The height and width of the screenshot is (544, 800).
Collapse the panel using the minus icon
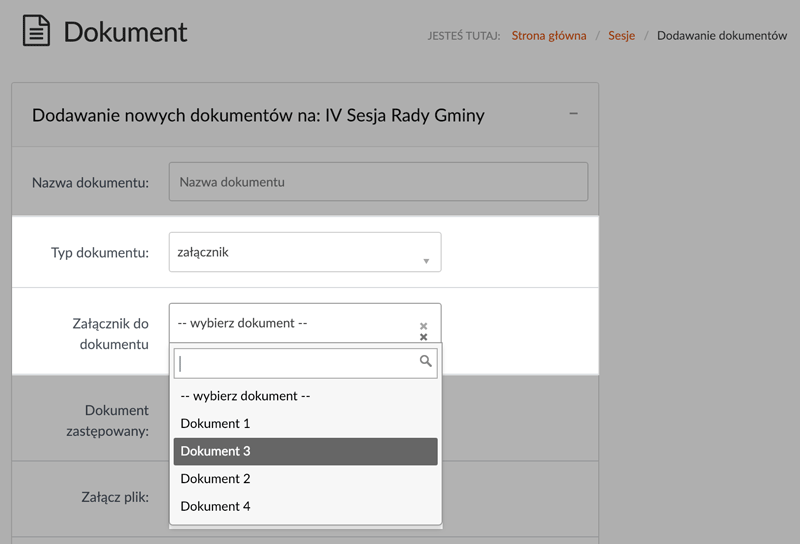pyautogui.click(x=573, y=113)
